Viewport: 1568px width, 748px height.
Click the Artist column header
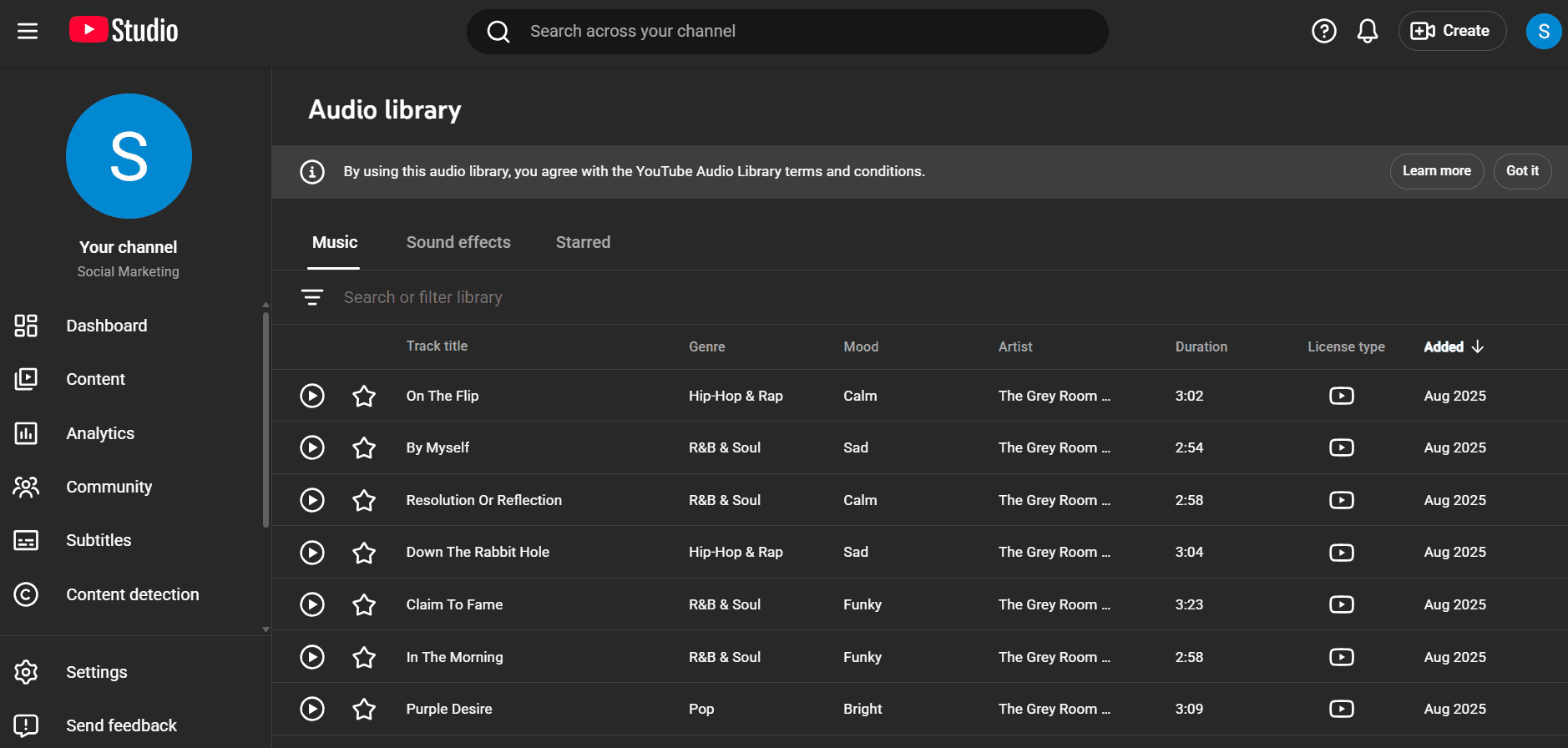pyautogui.click(x=1015, y=346)
